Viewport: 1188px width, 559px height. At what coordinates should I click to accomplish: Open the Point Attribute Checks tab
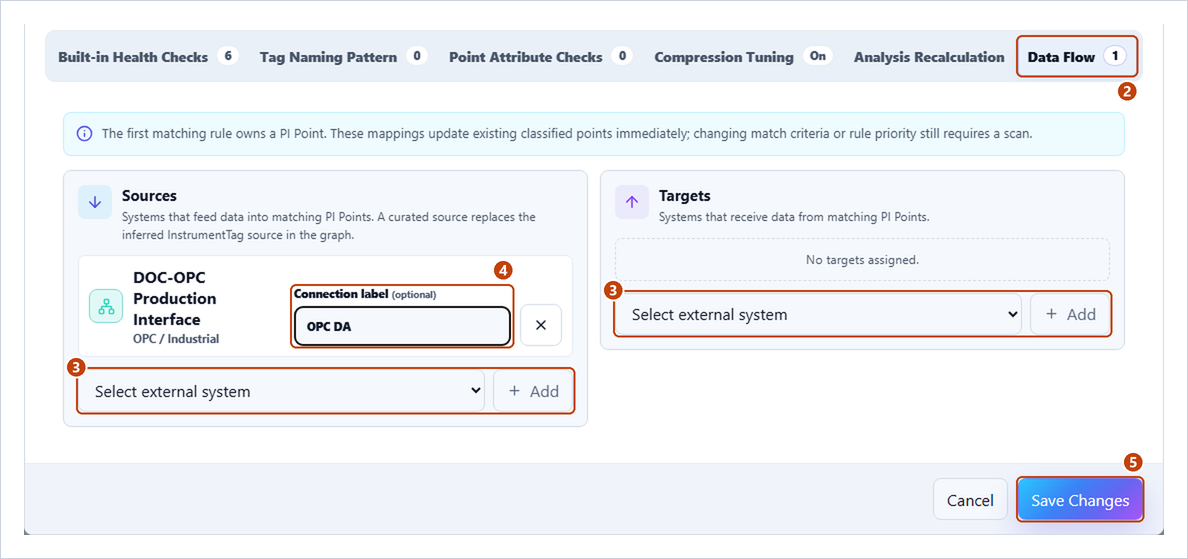coord(540,57)
